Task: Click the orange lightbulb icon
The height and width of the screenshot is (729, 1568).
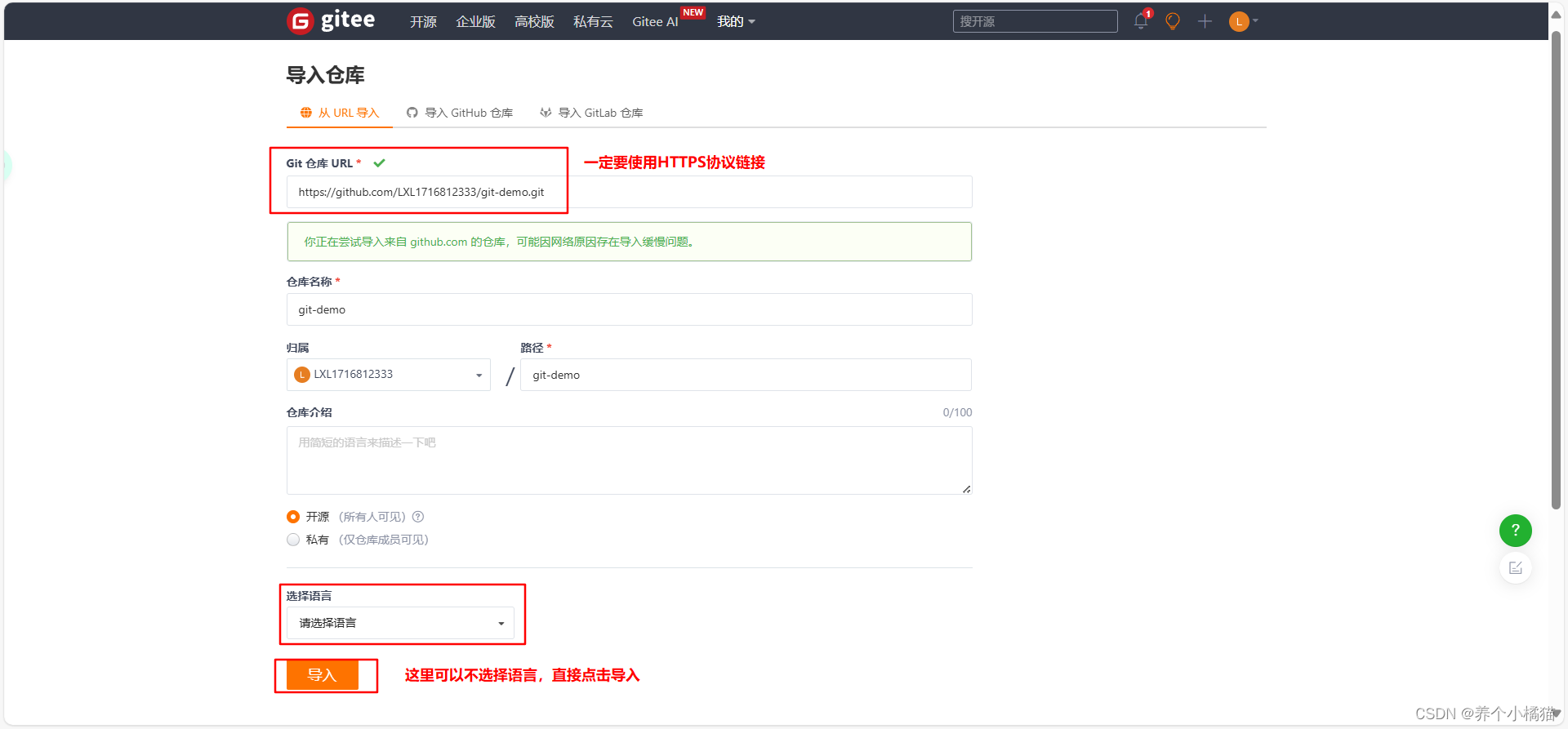Action: point(1173,21)
